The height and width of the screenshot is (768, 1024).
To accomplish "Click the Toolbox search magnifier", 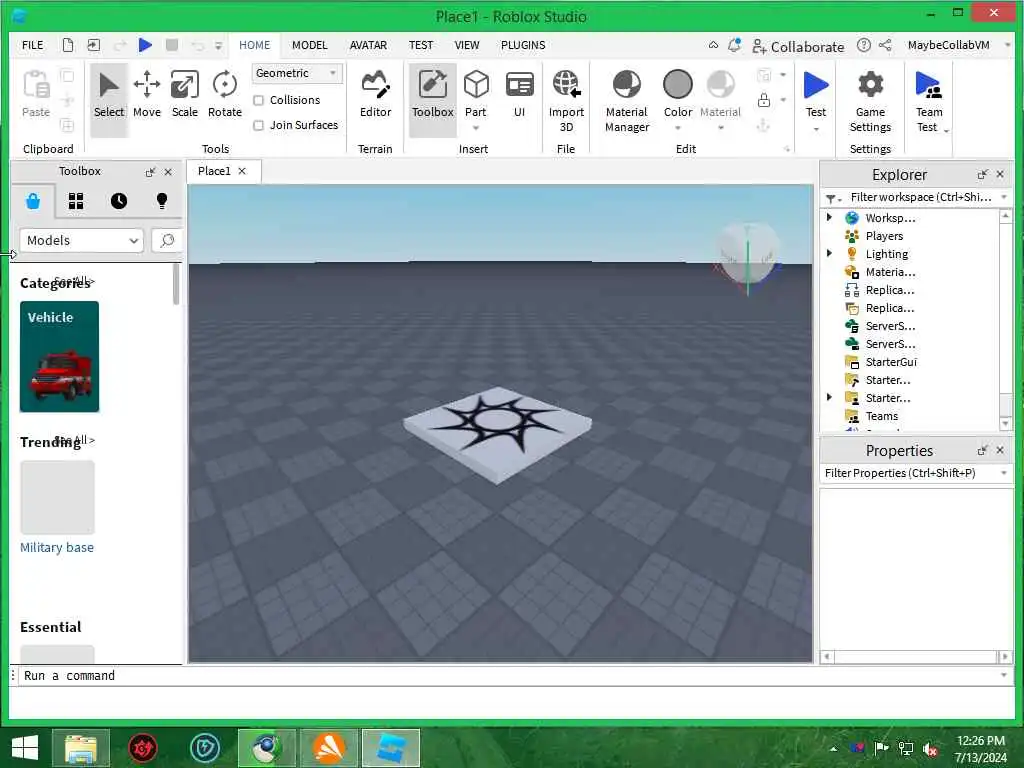I will coord(167,240).
